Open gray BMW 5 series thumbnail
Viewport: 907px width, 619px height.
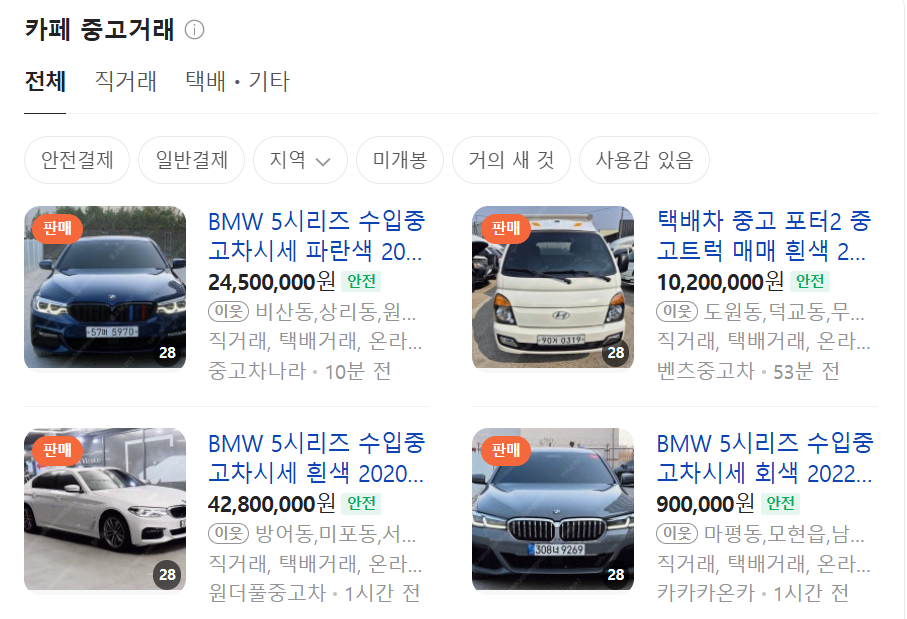pyautogui.click(x=553, y=509)
